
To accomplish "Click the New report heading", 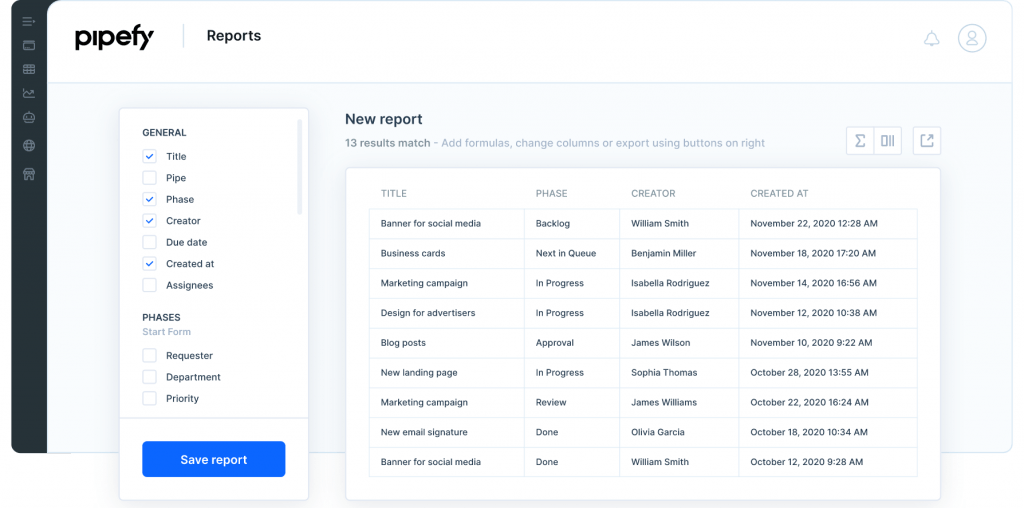I will click(x=383, y=119).
